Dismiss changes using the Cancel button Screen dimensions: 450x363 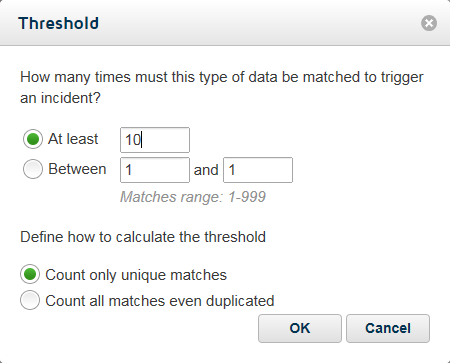point(388,328)
